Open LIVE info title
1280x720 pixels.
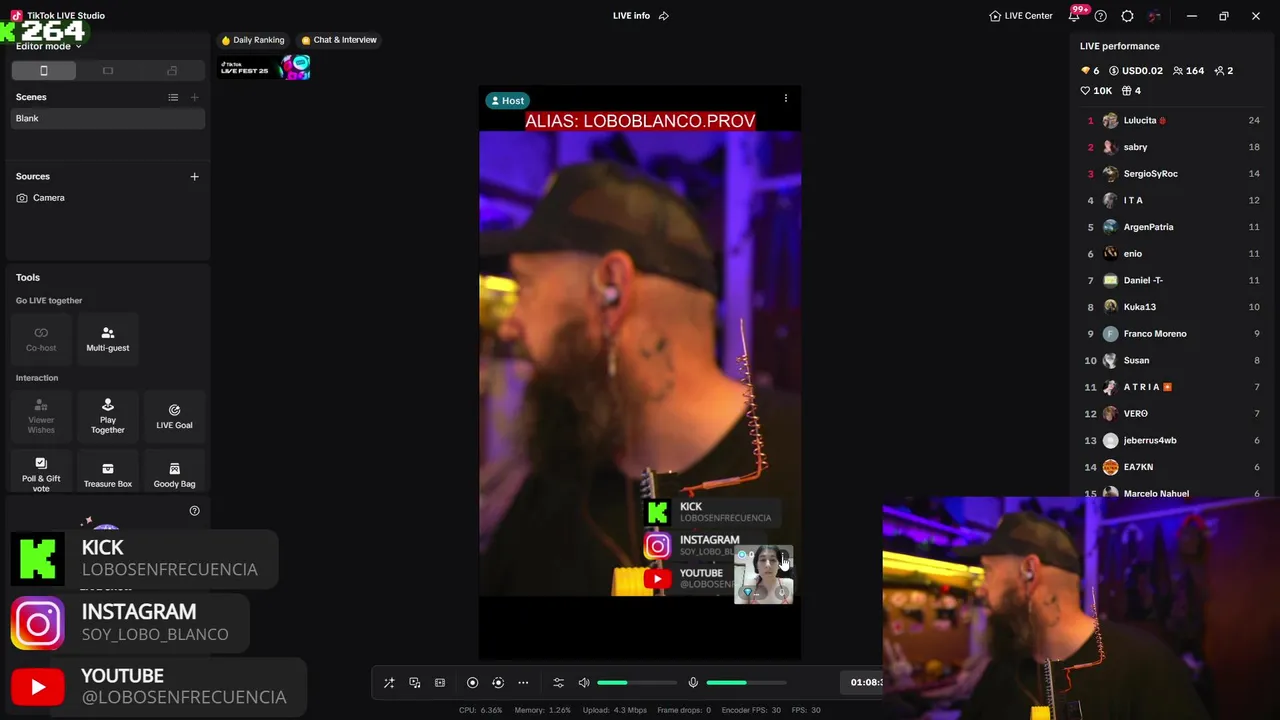click(631, 16)
